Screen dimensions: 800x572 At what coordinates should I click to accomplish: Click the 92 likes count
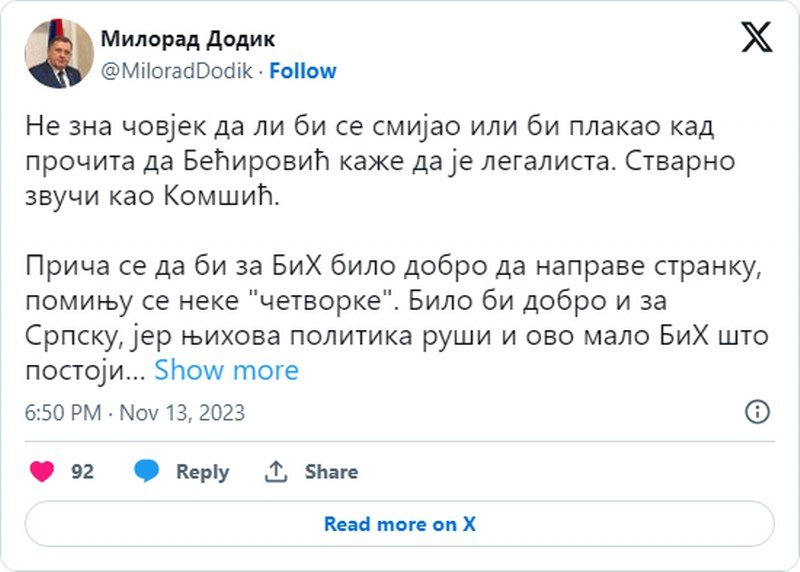pos(82,471)
